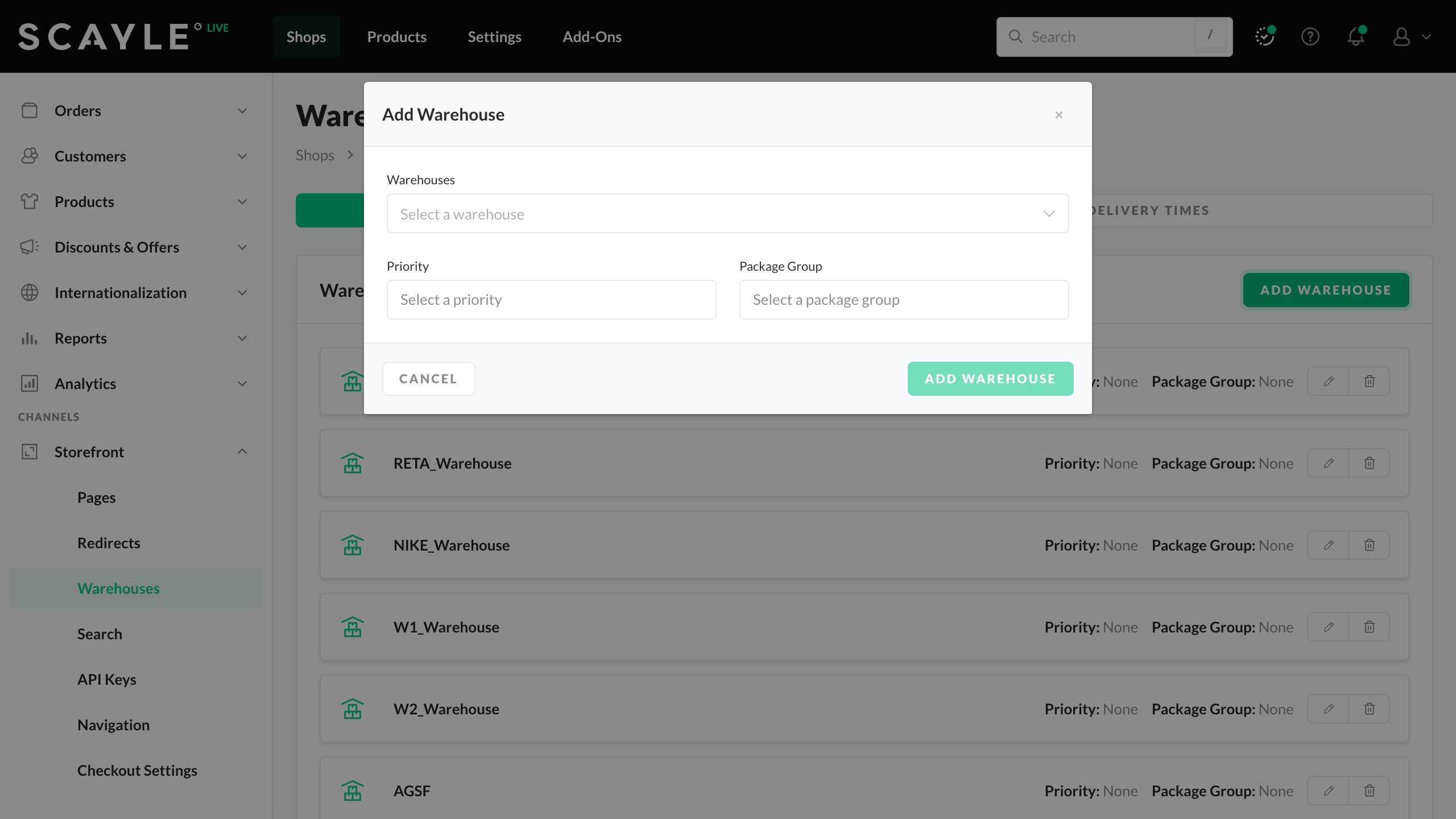
Task: Click the edit pencil for RETA_Warehouse
Action: tap(1329, 463)
